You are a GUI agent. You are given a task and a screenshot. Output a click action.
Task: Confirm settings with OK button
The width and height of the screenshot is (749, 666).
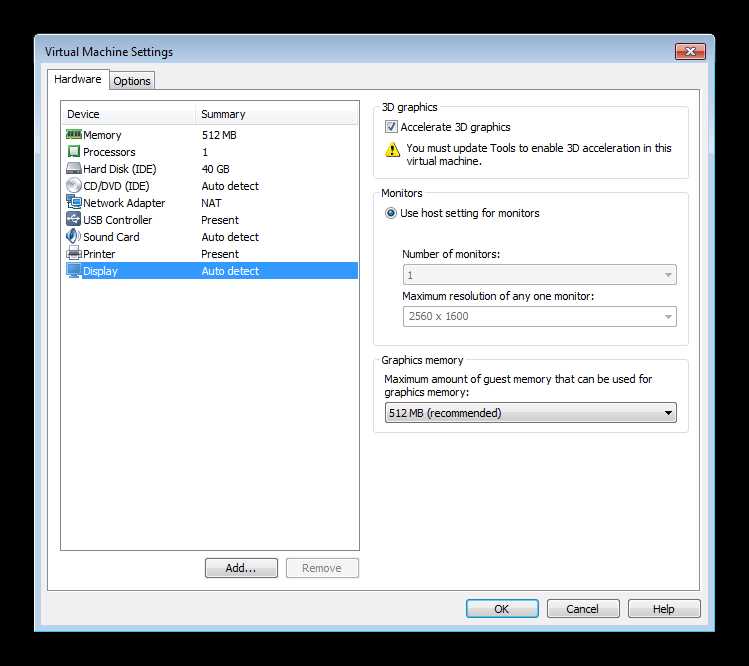coord(502,609)
